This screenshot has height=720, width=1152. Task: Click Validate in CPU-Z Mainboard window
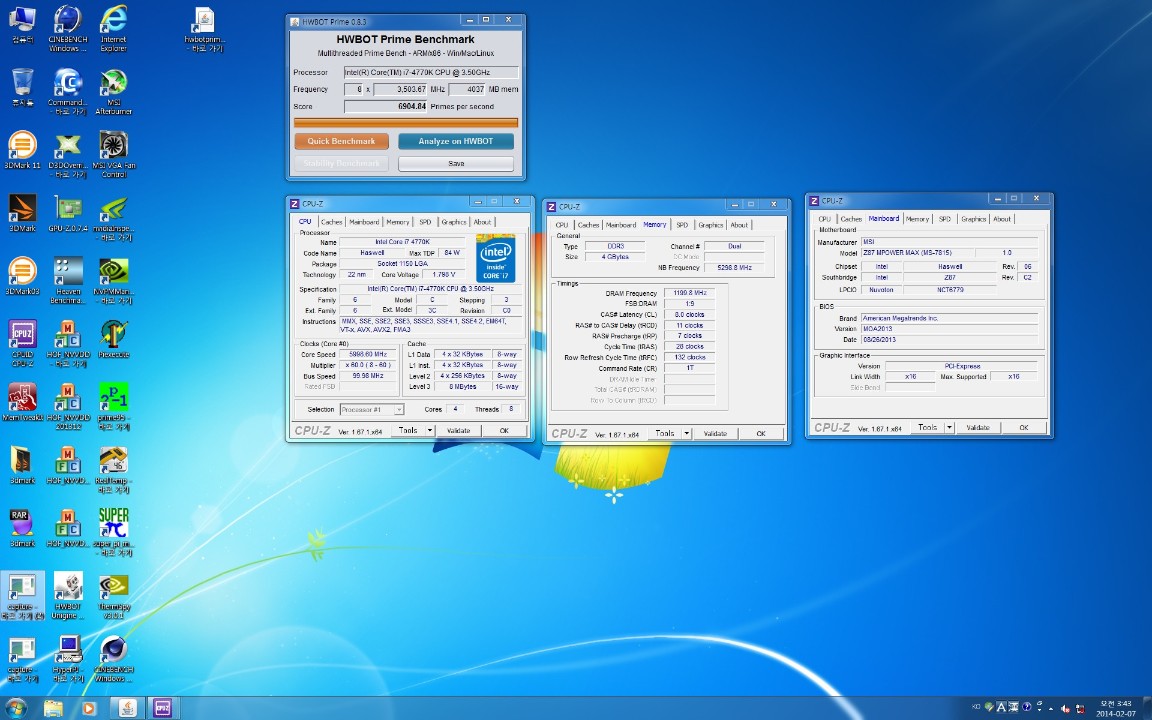click(x=978, y=428)
